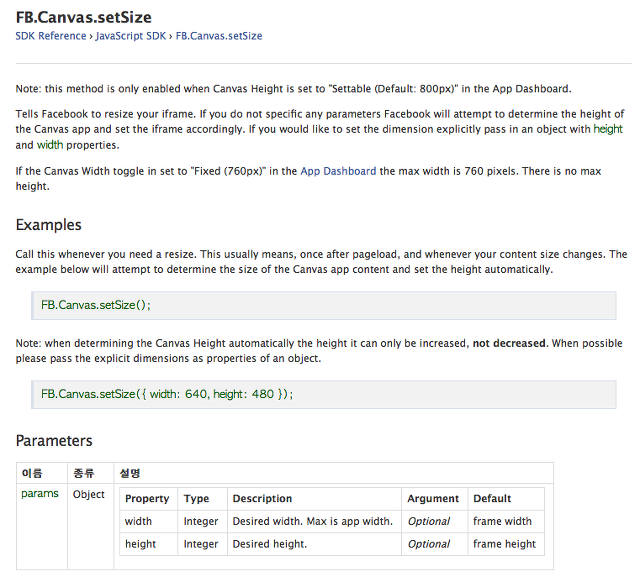Screen dimensions: 640x582
Task: Click Integer type in width row
Action: pos(201,522)
